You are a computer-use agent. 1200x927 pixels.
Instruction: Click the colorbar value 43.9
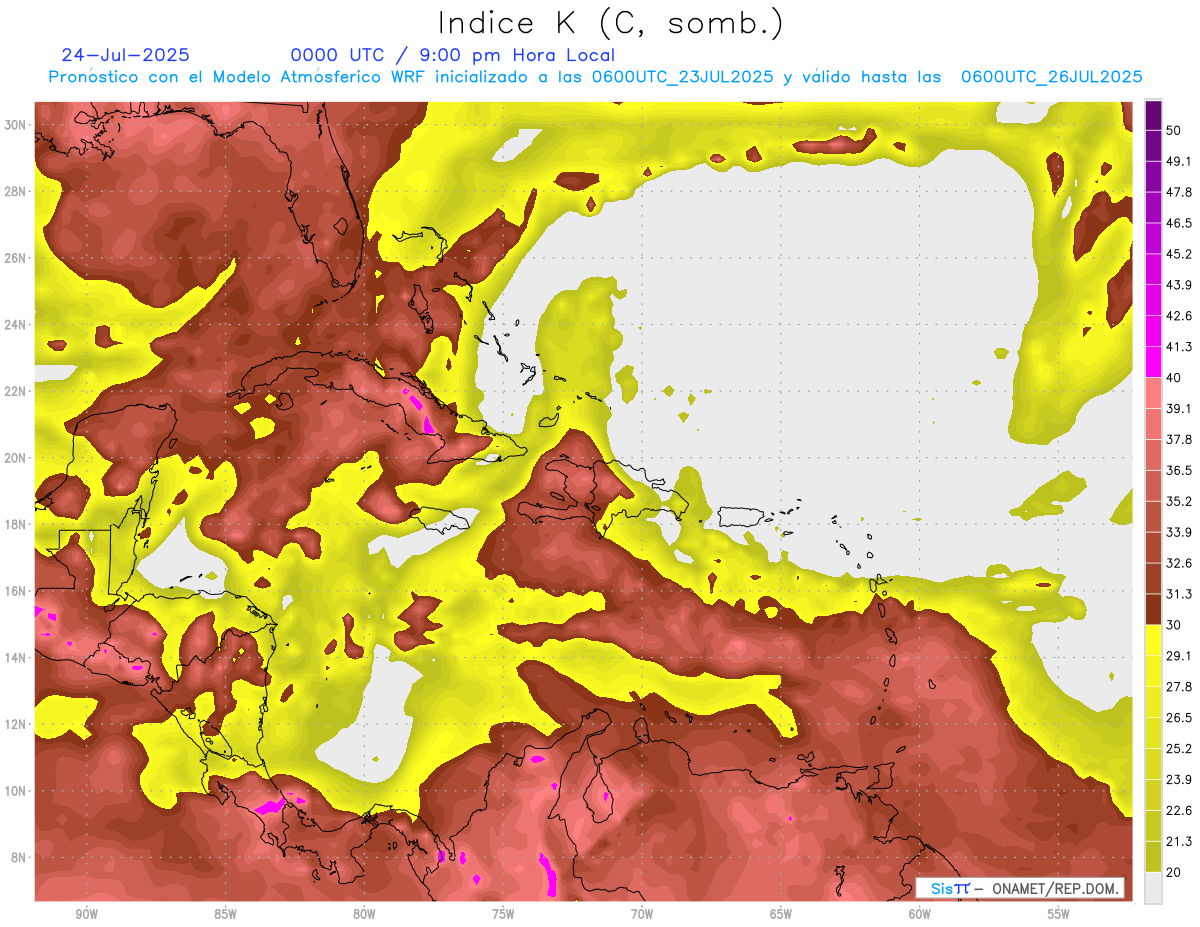(1178, 285)
